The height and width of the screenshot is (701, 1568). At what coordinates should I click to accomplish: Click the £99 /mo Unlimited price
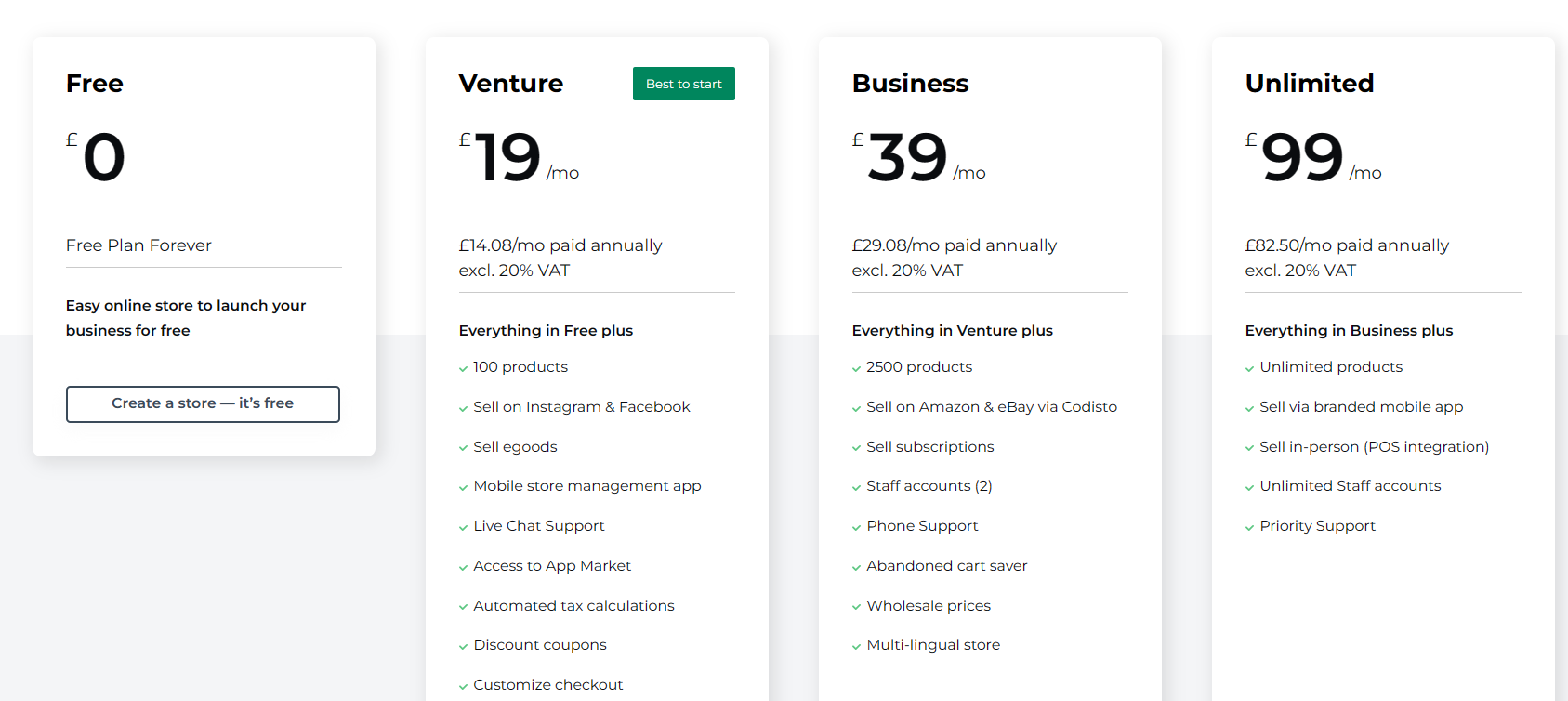[x=1313, y=157]
